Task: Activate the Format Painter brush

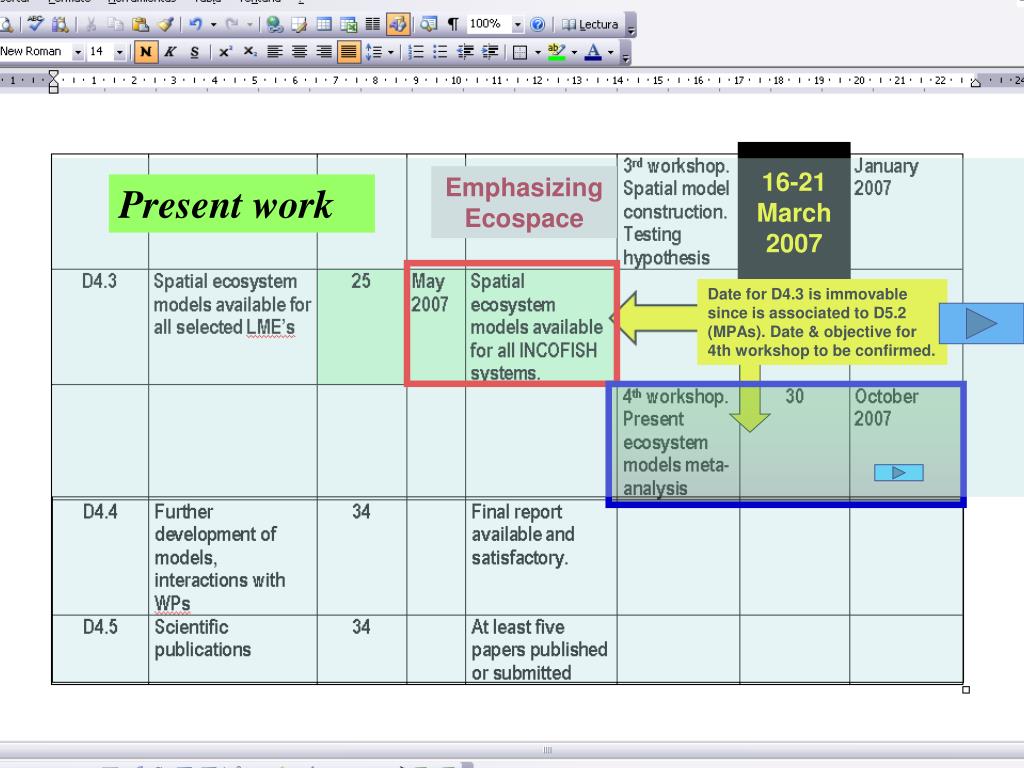Action: coord(165,25)
